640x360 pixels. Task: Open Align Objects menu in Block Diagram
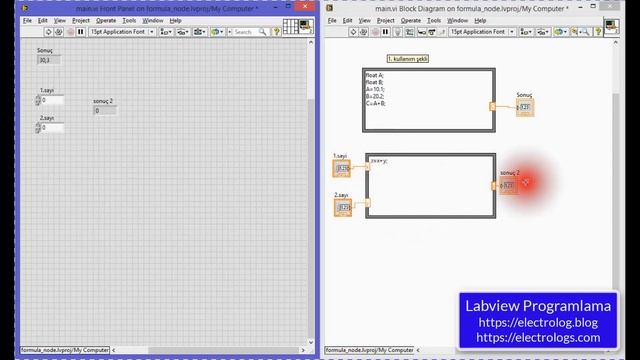pos(526,32)
